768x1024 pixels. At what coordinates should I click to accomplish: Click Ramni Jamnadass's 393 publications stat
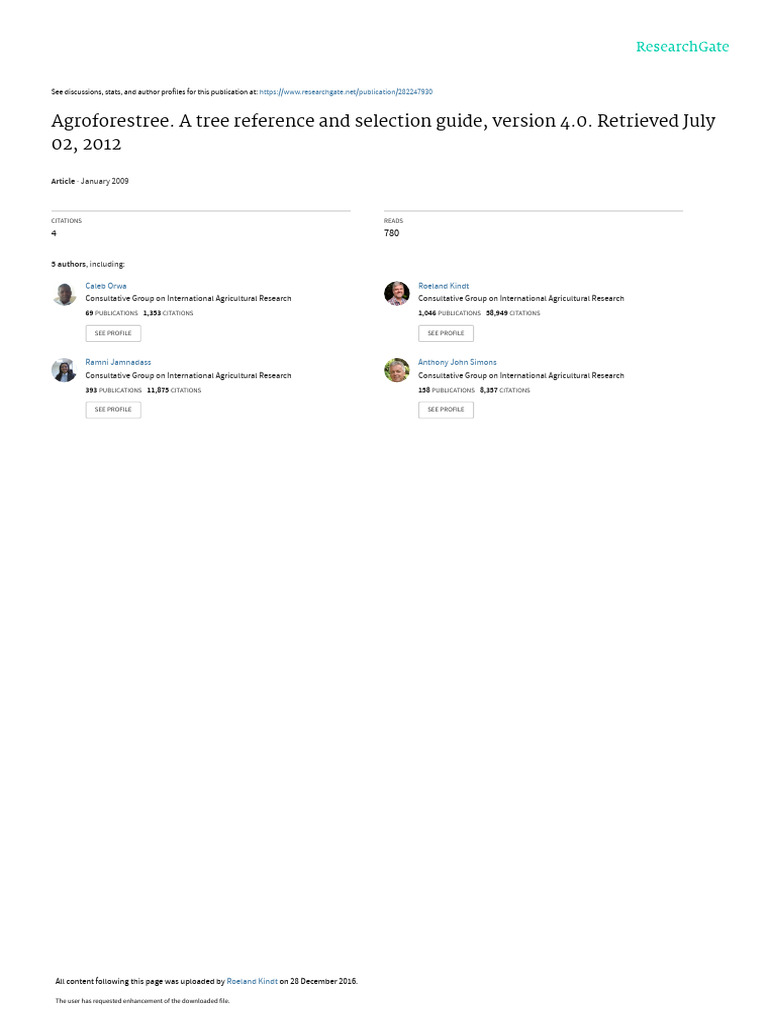[x=114, y=391]
